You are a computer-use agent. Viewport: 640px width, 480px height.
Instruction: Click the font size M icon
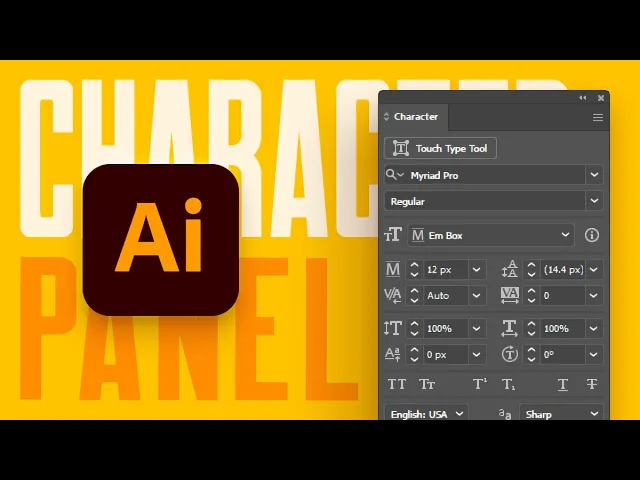coord(393,270)
